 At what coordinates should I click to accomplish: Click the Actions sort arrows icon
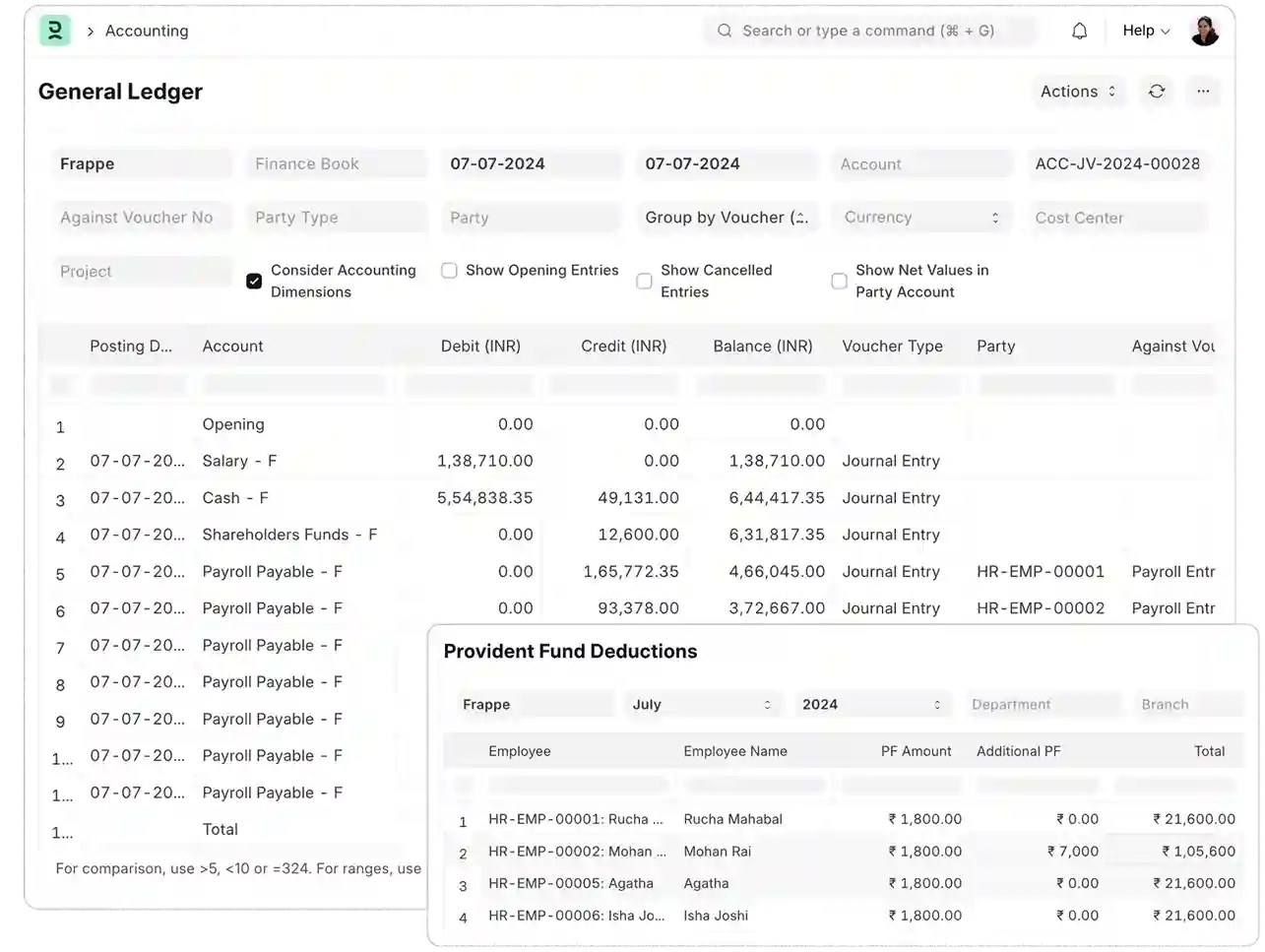(x=1112, y=92)
